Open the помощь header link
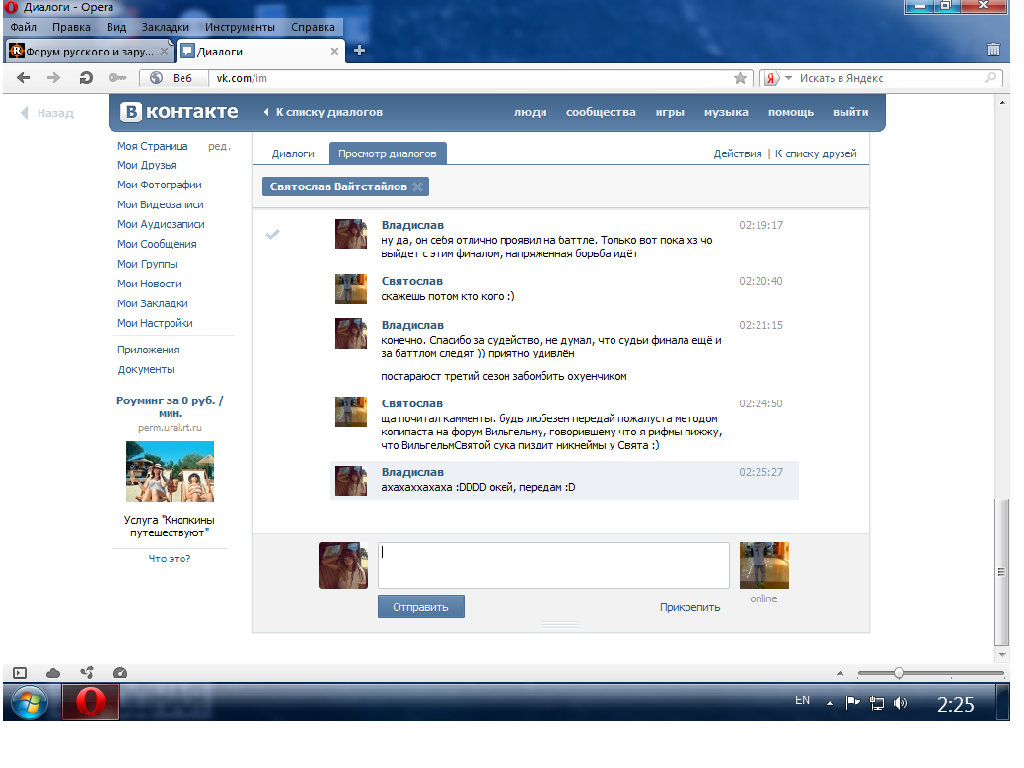 (791, 112)
